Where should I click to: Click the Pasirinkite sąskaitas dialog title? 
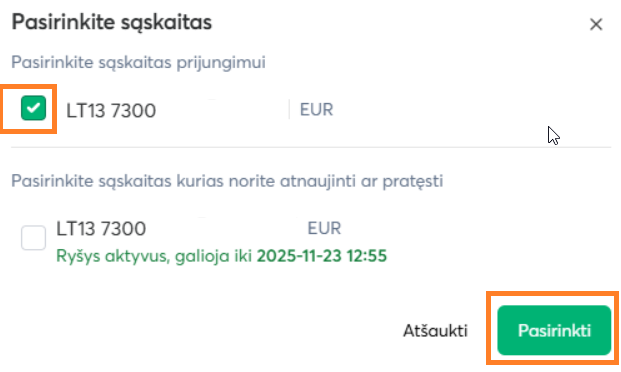(112, 22)
